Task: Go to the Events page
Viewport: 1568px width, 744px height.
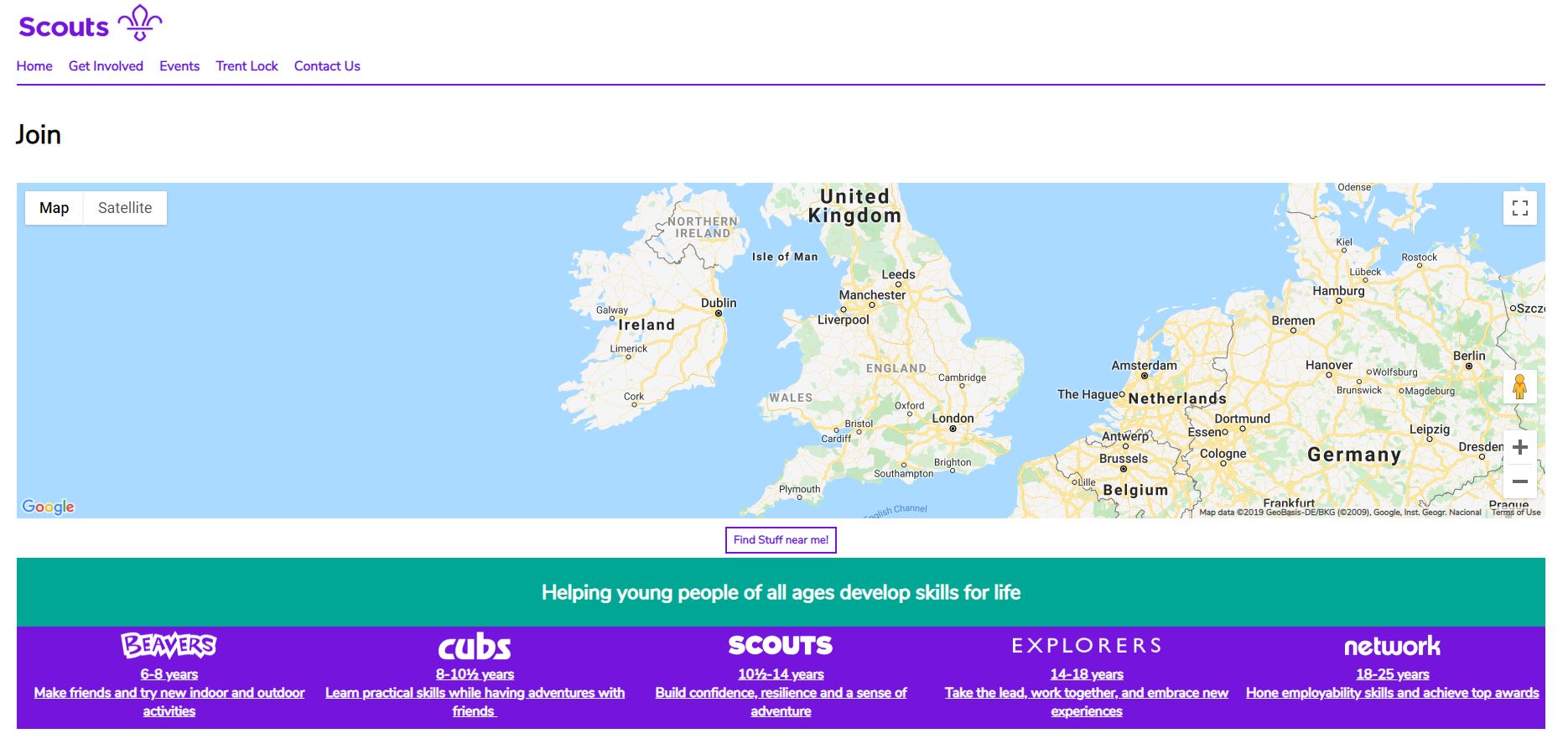Action: [179, 66]
